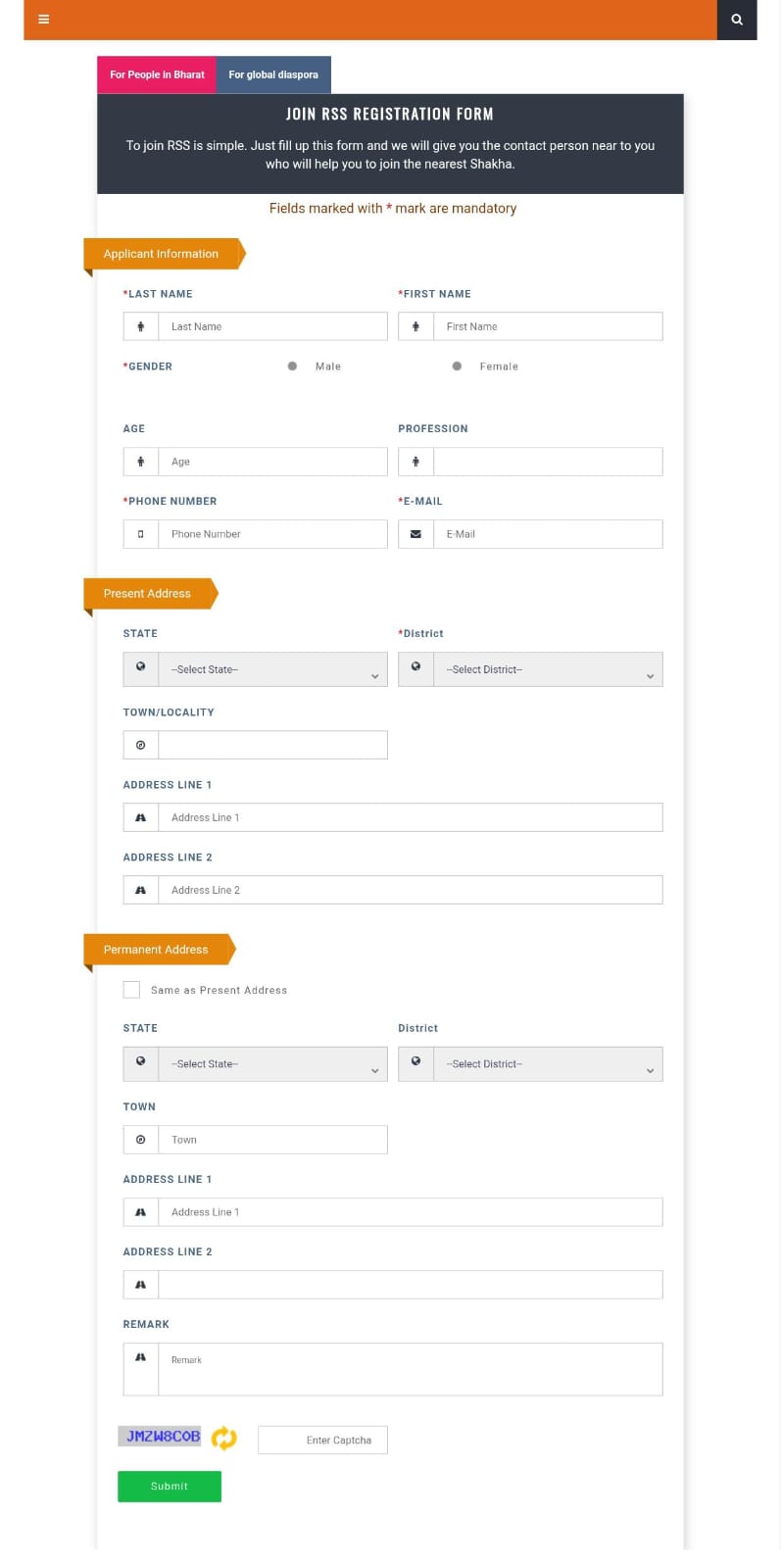
Task: Click the Enter Captcha input field
Action: tap(322, 1440)
